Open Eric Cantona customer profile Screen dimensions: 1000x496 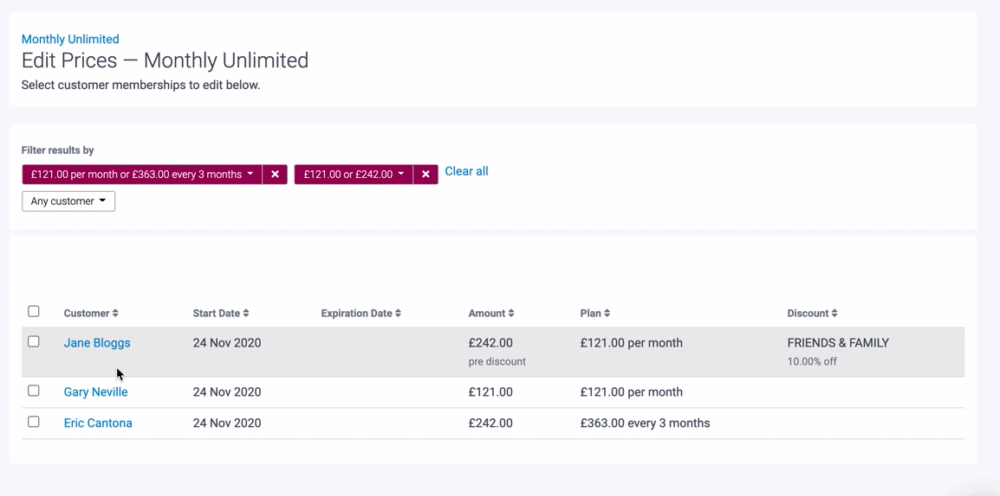pos(98,423)
